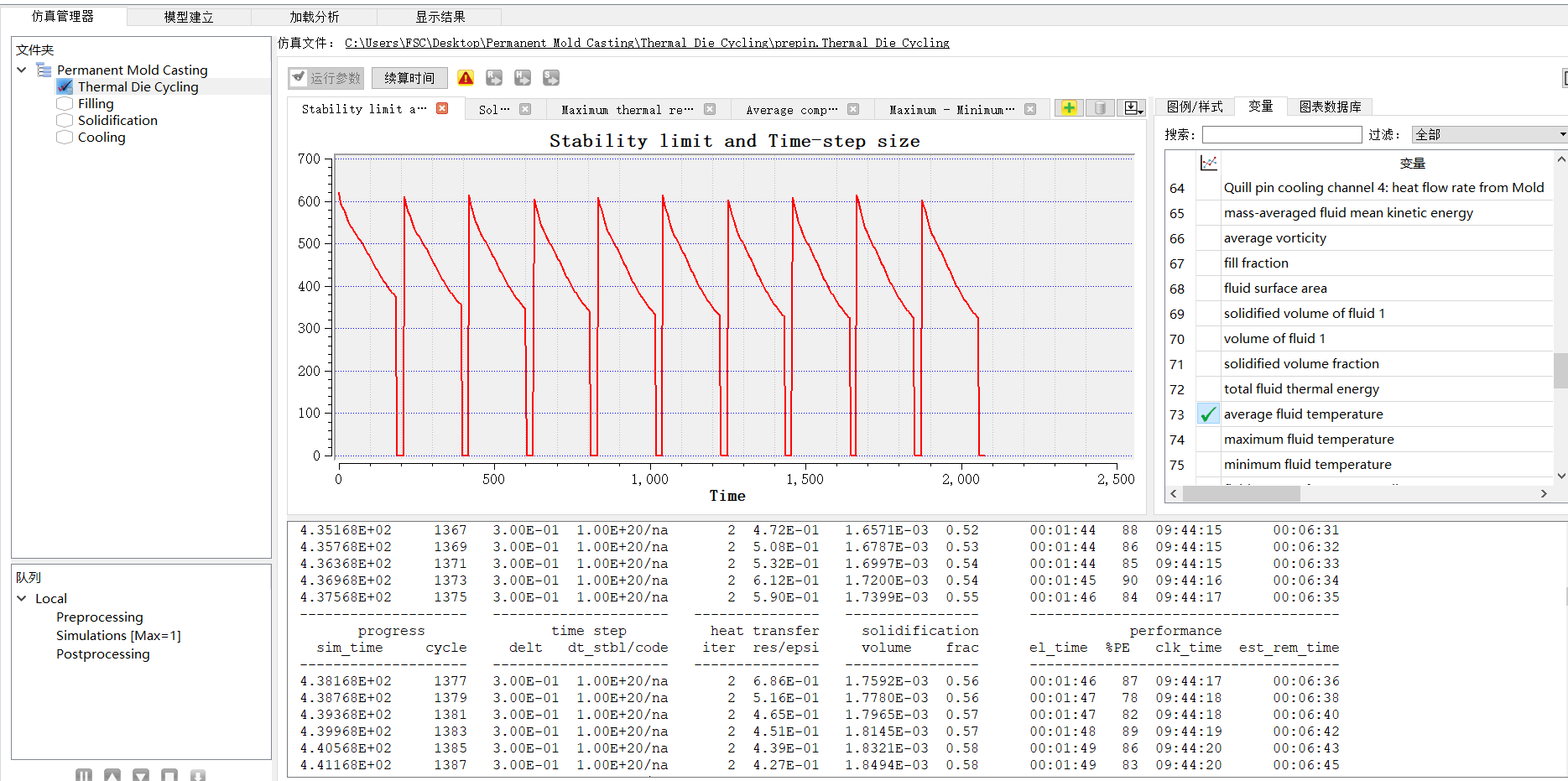
Task: Check the fill fraction variable box
Action: click(1208, 263)
